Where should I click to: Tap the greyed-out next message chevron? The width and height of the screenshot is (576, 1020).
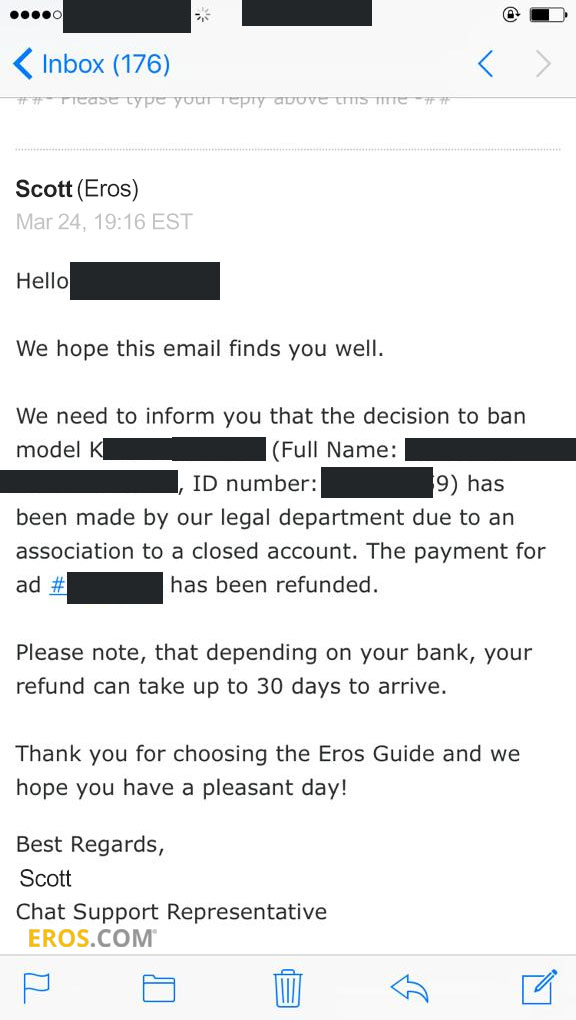[543, 64]
